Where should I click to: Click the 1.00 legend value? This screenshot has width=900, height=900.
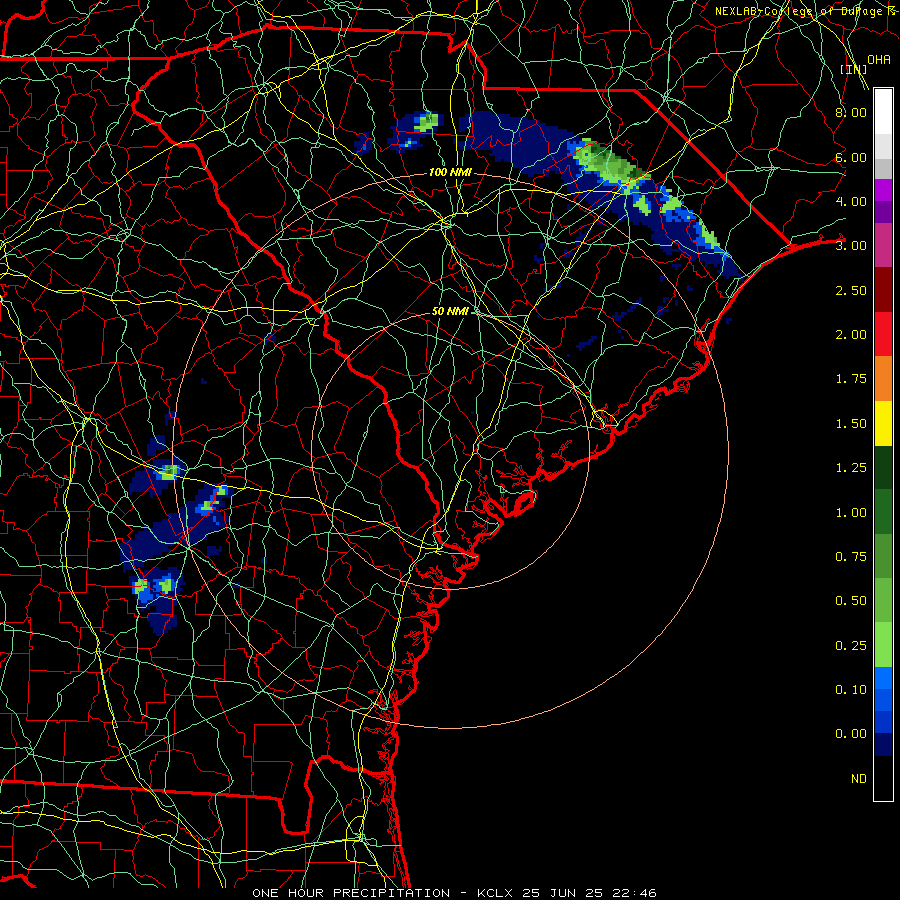coord(851,513)
